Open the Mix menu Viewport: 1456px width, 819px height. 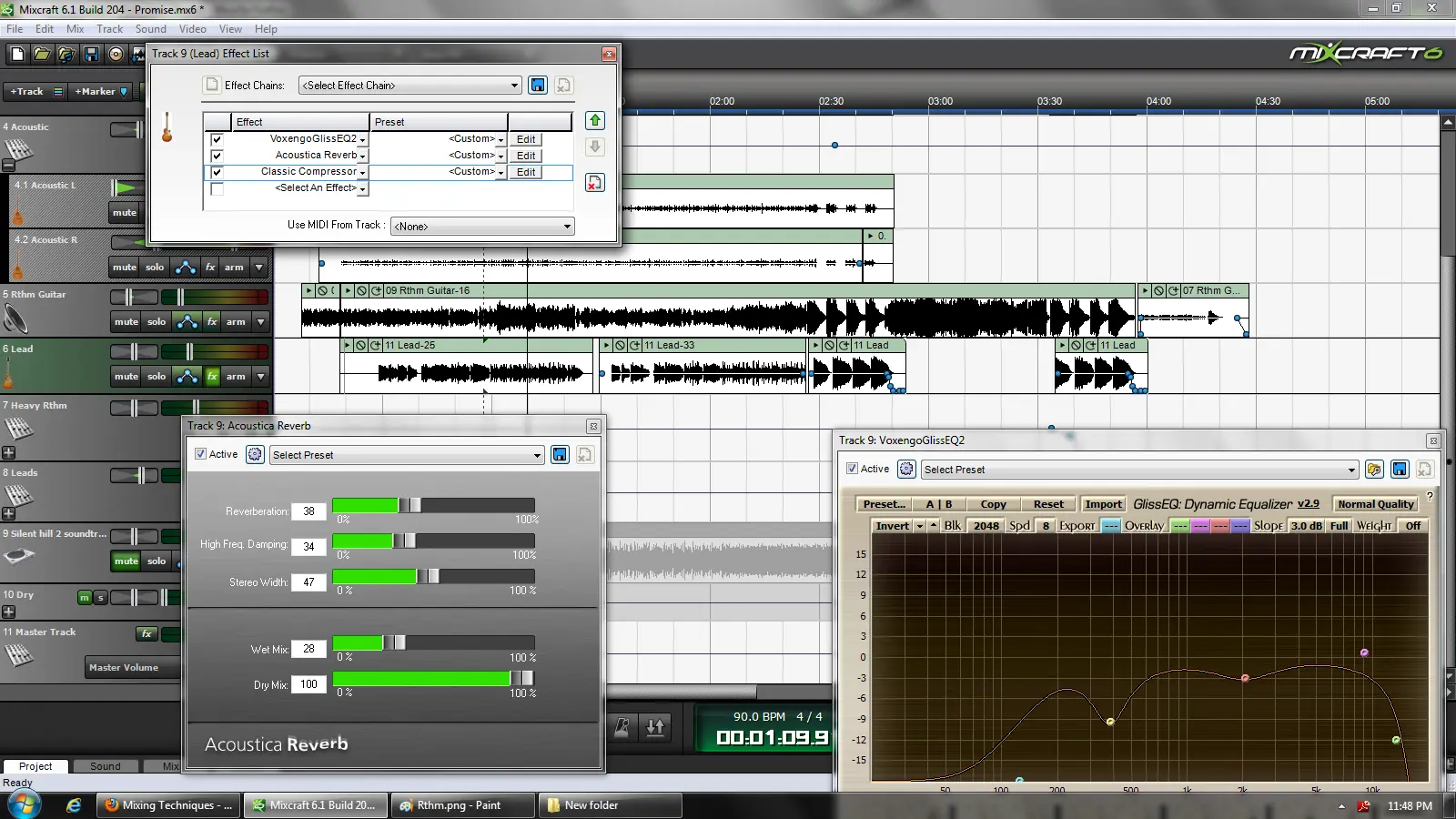tap(75, 29)
